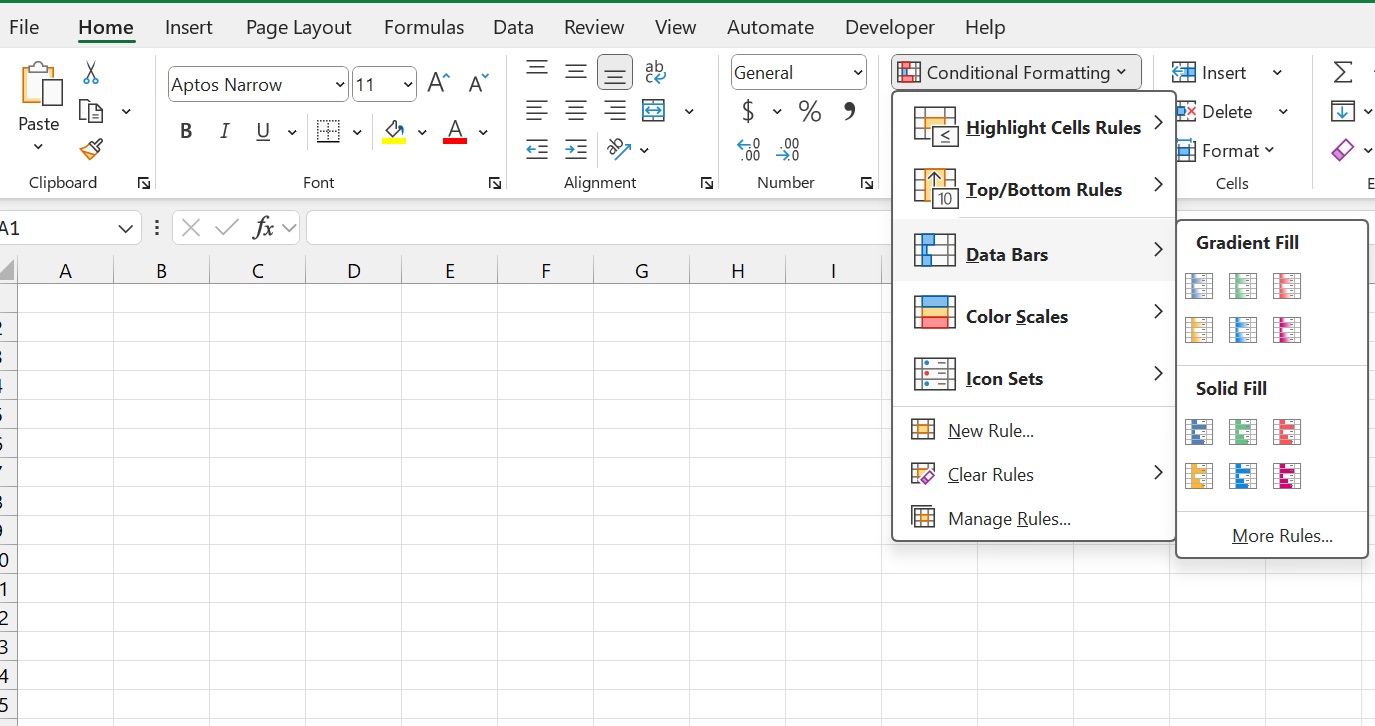The image size is (1375, 726).
Task: Click inside the formula bar input
Action: (600, 229)
